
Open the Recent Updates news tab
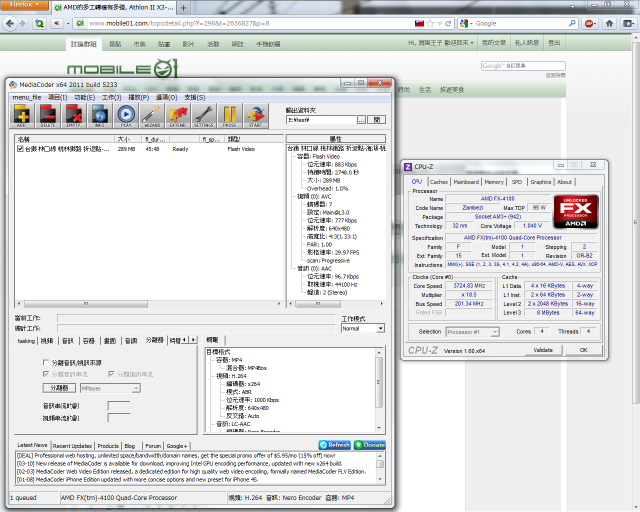pyautogui.click(x=72, y=446)
